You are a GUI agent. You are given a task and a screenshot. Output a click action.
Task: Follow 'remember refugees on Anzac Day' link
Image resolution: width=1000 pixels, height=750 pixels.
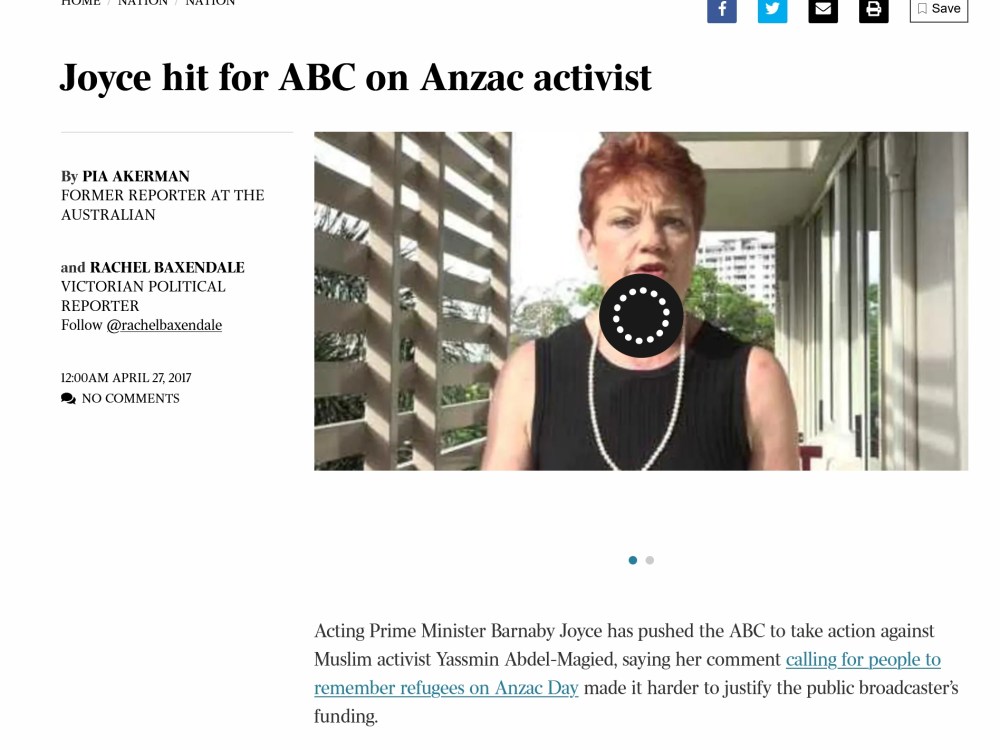(x=446, y=688)
